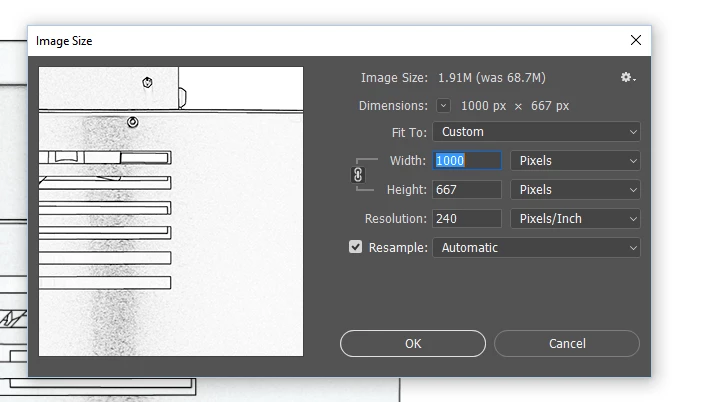716x402 pixels.
Task: Open the Width units Pixels dropdown
Action: (575, 161)
